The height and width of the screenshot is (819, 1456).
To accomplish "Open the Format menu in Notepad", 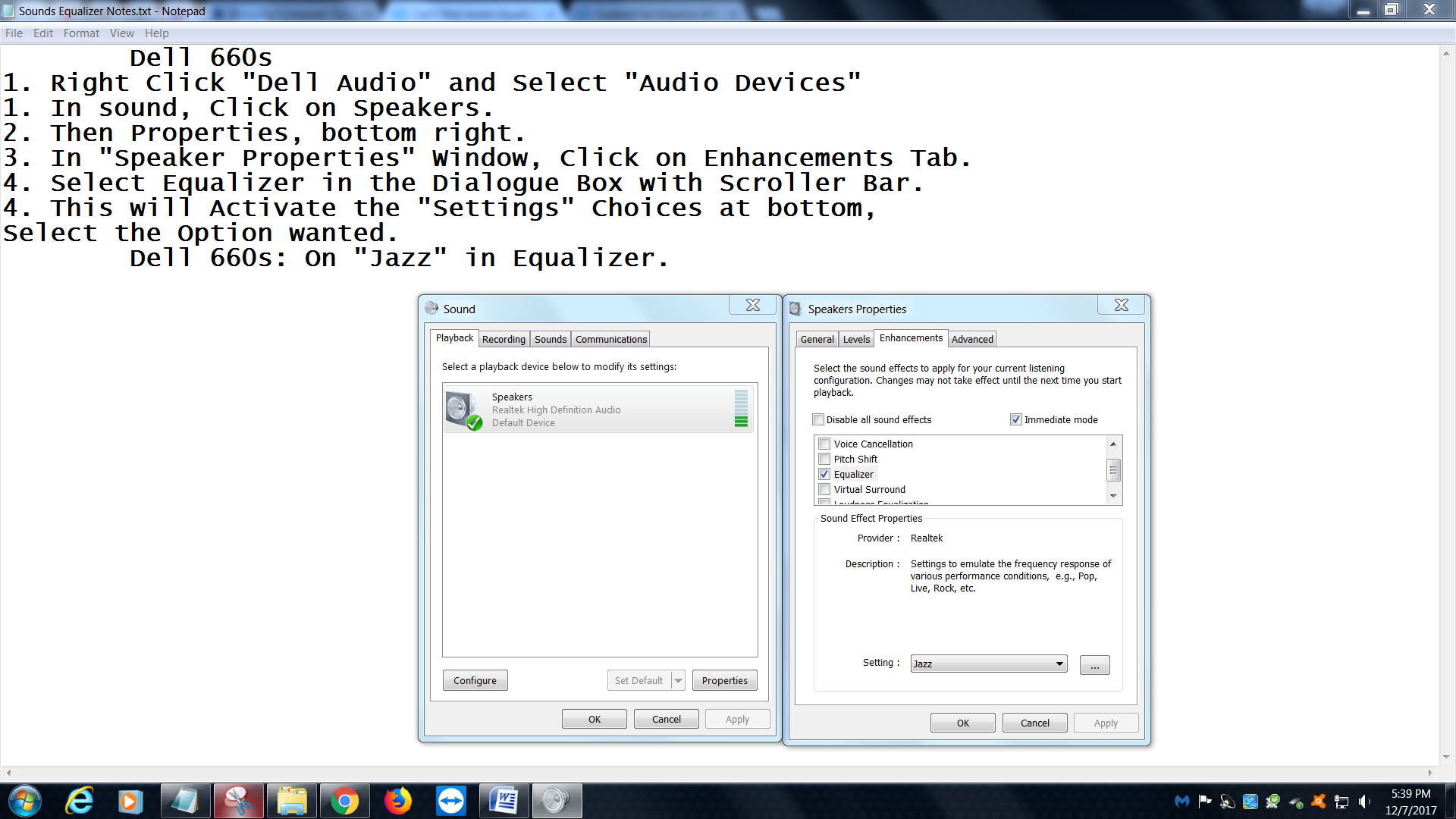I will [x=81, y=33].
